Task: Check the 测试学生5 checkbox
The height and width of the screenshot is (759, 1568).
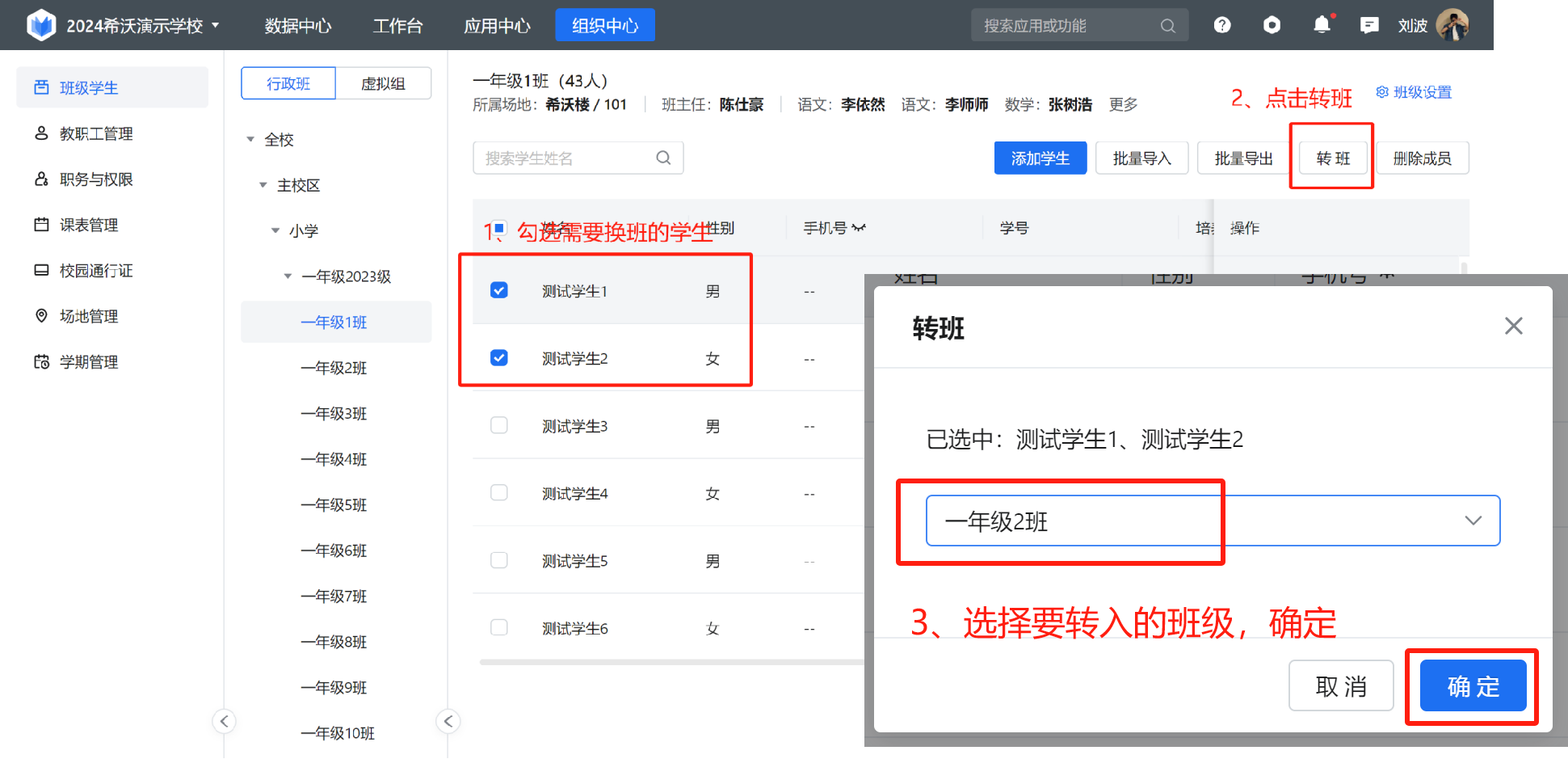Action: click(x=499, y=560)
